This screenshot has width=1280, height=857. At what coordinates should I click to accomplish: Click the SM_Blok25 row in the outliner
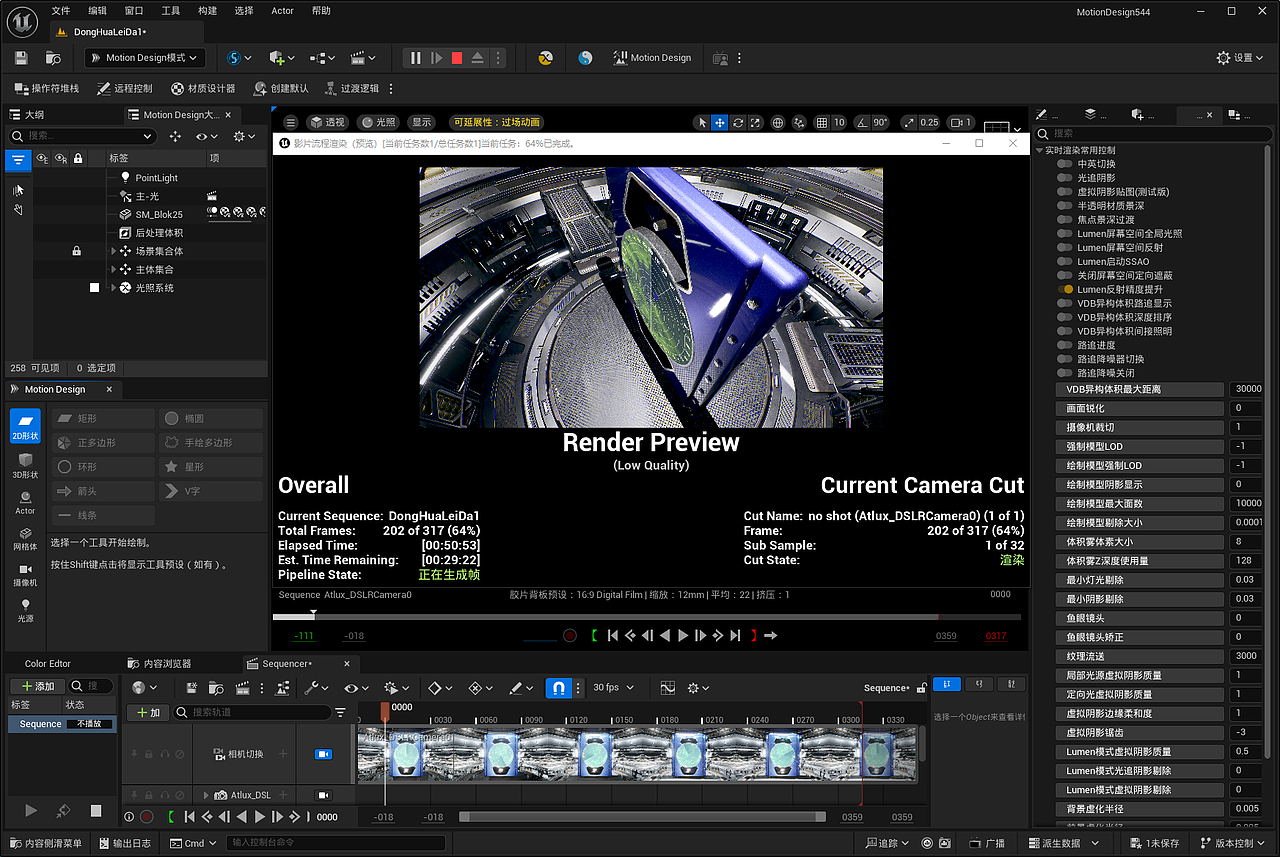coord(150,214)
